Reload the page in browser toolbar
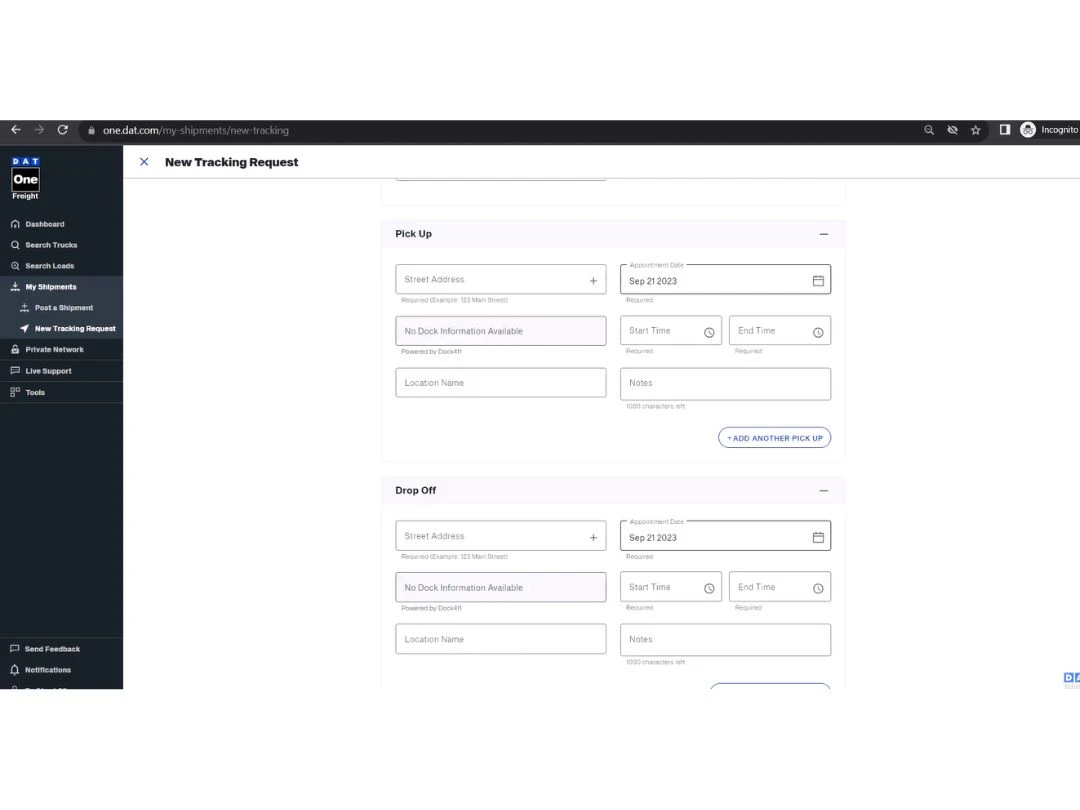 click(63, 130)
